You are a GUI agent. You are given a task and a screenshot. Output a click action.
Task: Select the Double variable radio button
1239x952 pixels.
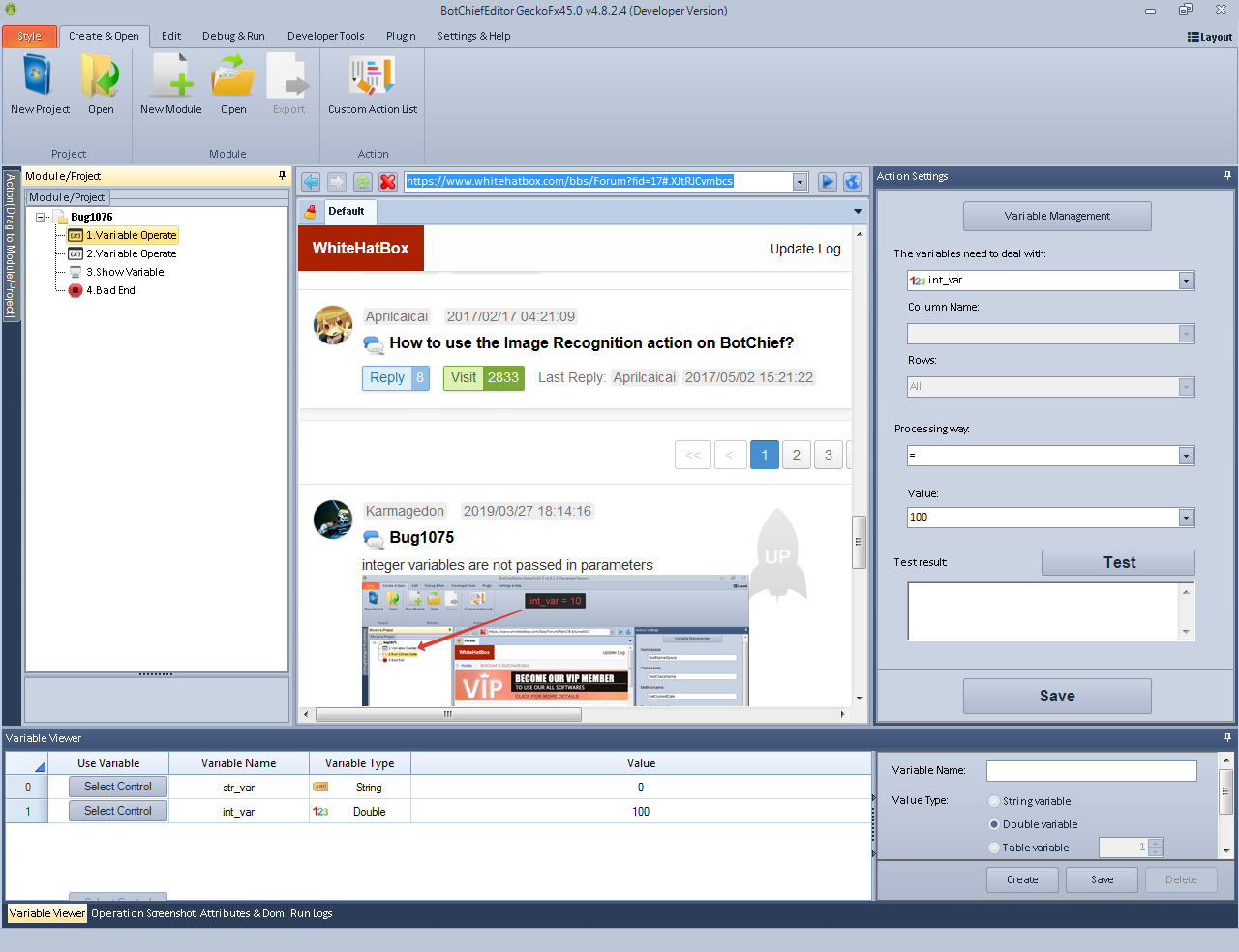[x=994, y=824]
